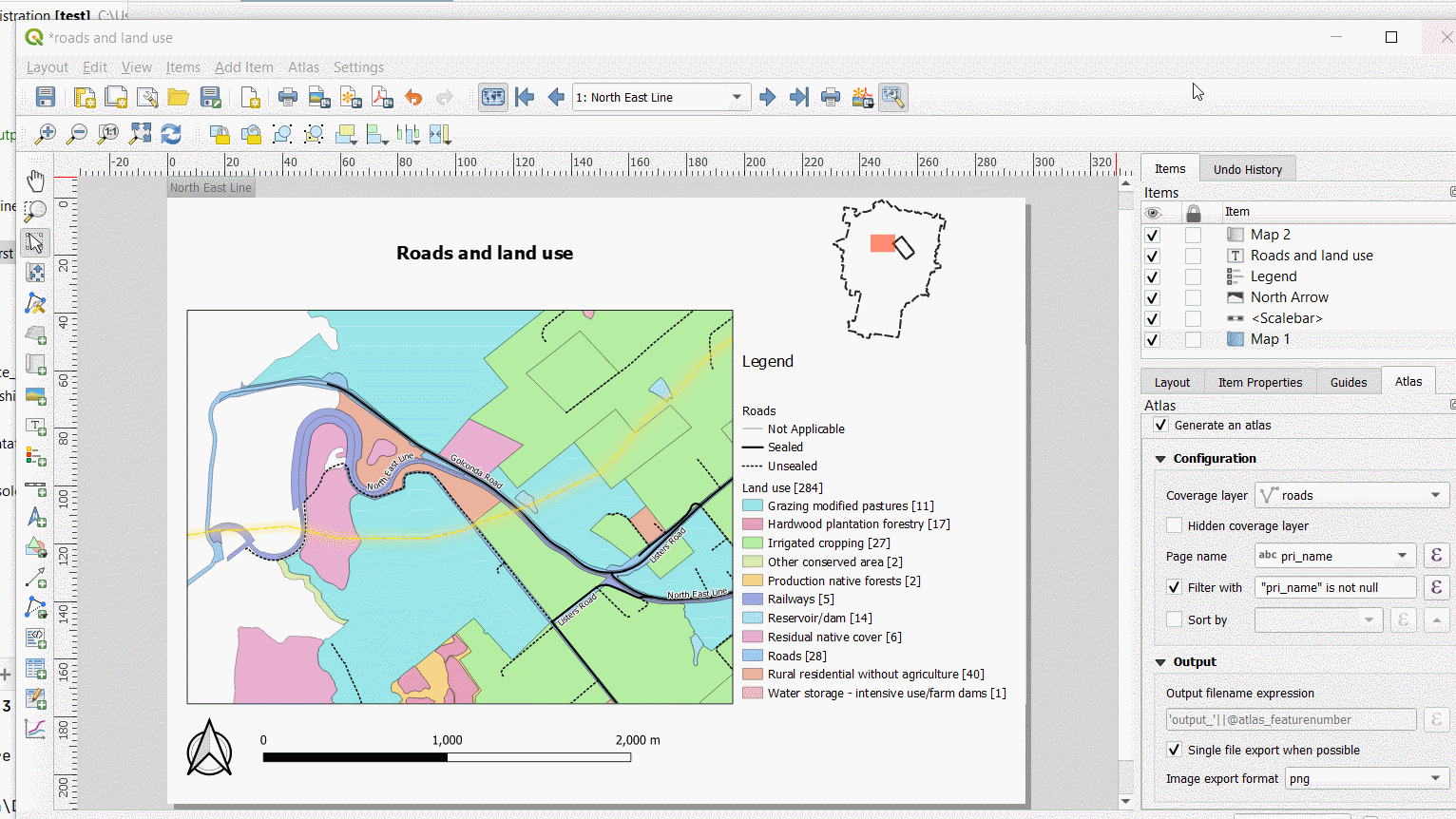Open the Atlas menu
This screenshot has height=819, width=1456.
click(x=303, y=67)
